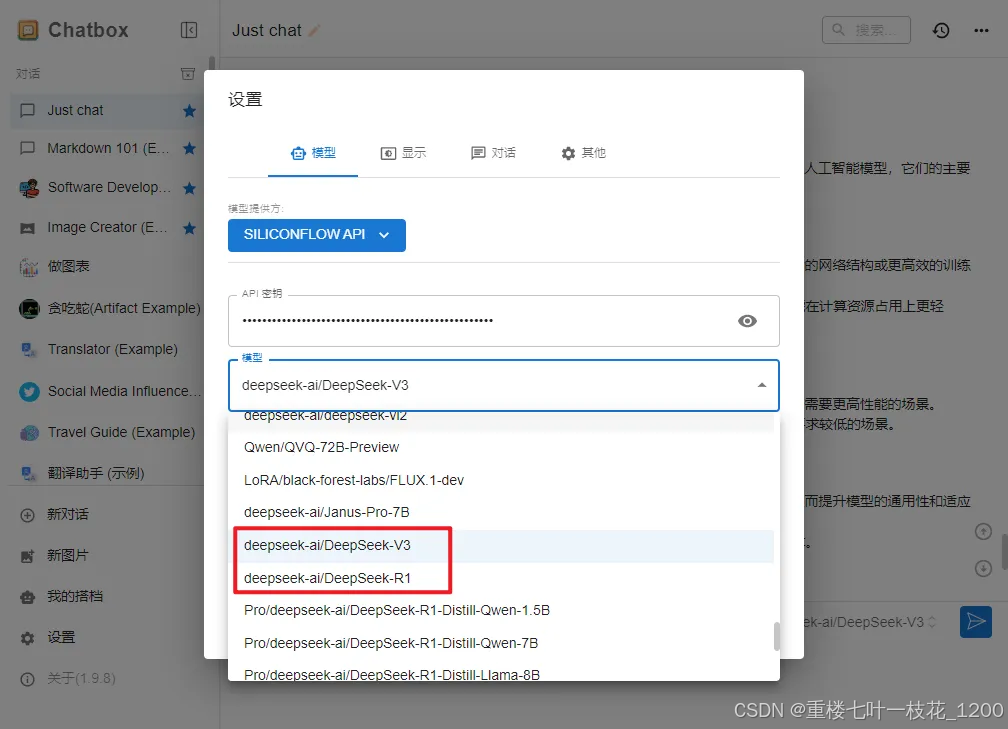Click the gear icon beside sidebar 设置
Image resolution: width=1008 pixels, height=729 pixels.
[28, 638]
